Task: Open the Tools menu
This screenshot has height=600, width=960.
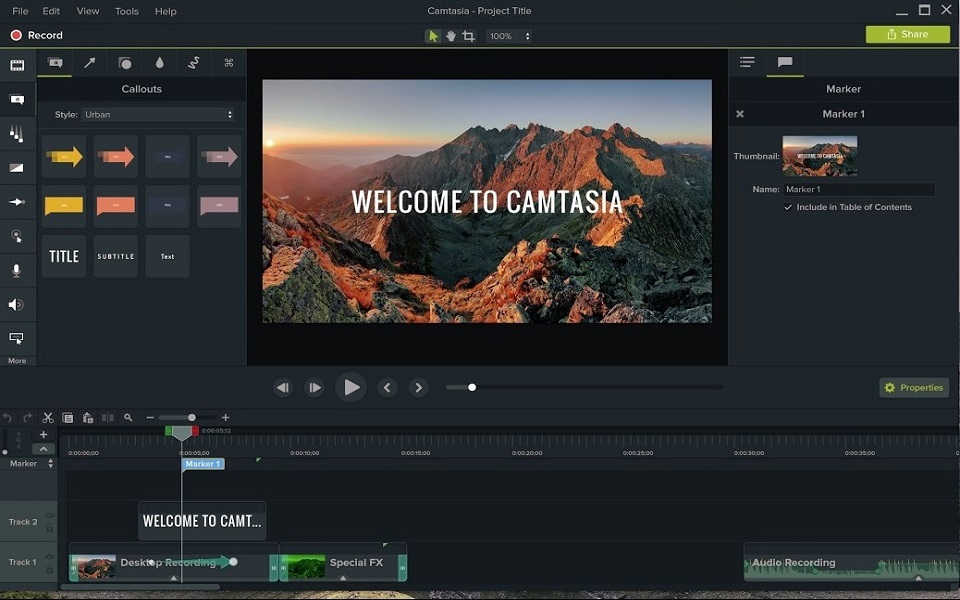Action: click(x=127, y=11)
